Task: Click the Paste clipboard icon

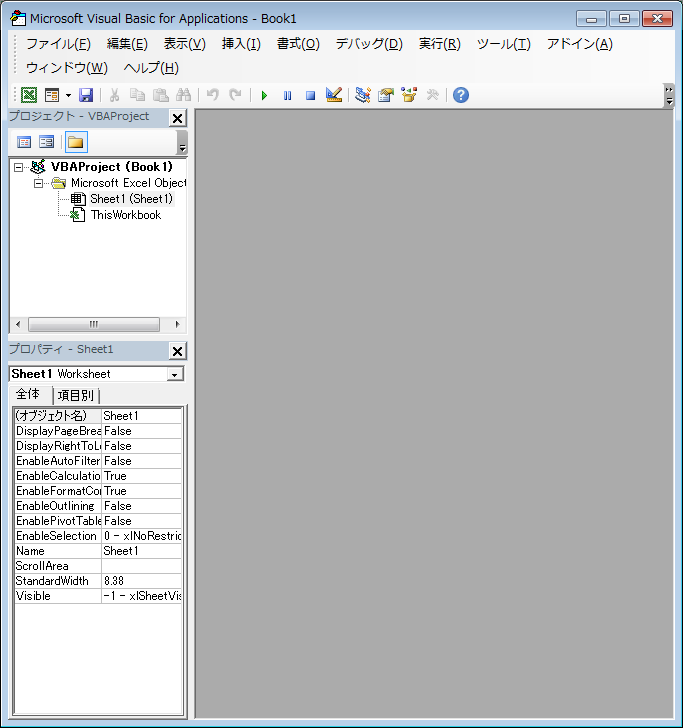Action: (x=161, y=95)
